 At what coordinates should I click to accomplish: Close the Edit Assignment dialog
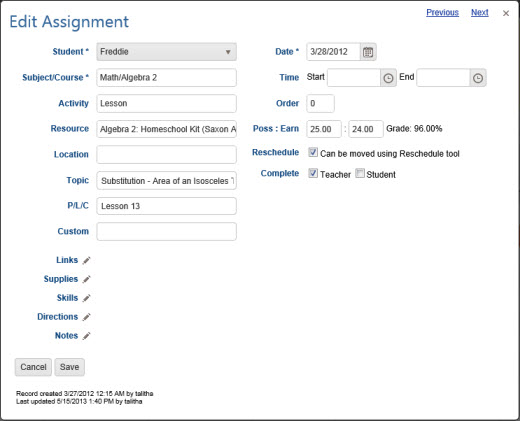(x=506, y=13)
